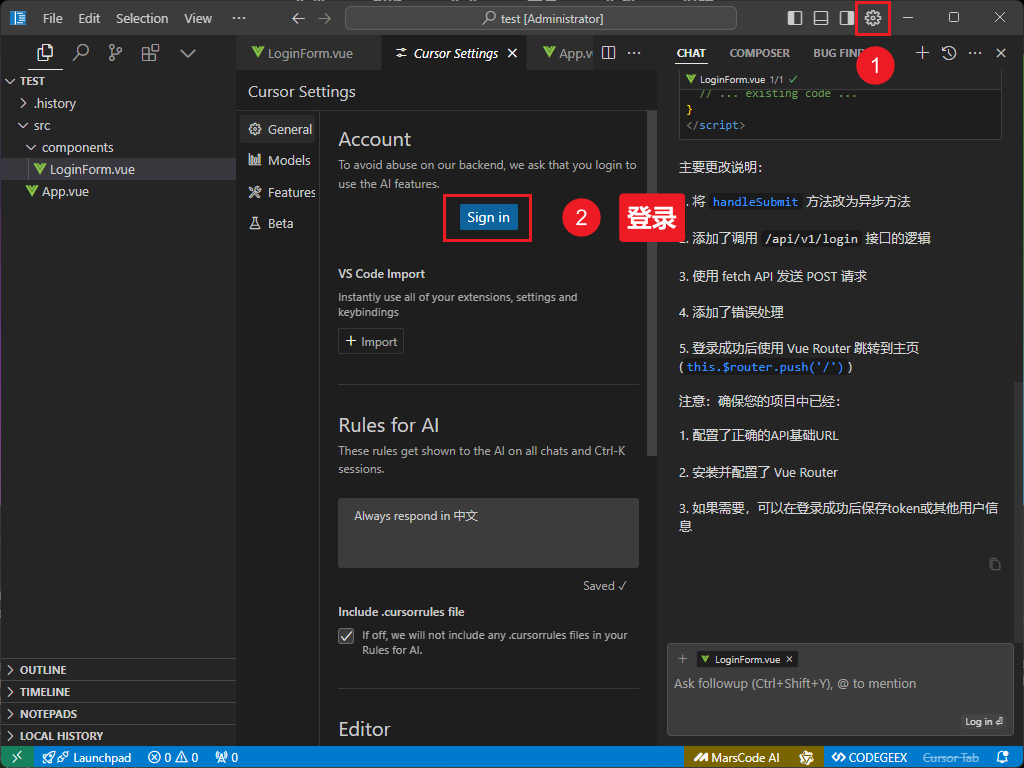The image size is (1024, 768).
Task: Split the editor right
Action: click(609, 53)
